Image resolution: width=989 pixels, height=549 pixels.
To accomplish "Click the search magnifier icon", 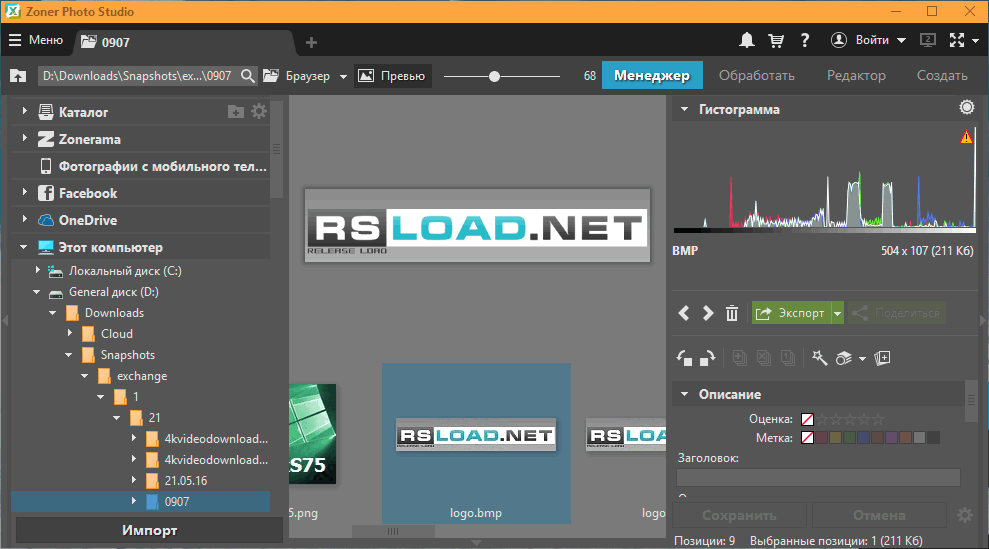I will (x=248, y=76).
